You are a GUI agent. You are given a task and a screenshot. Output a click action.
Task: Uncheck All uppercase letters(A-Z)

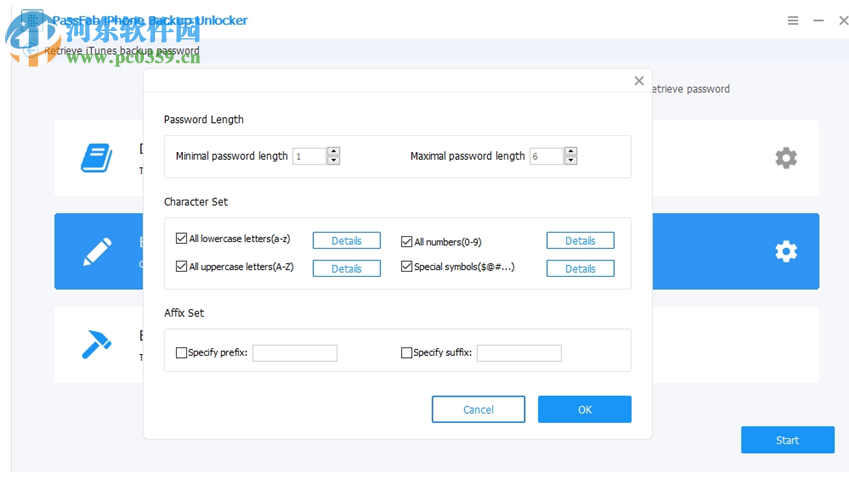pos(181,266)
